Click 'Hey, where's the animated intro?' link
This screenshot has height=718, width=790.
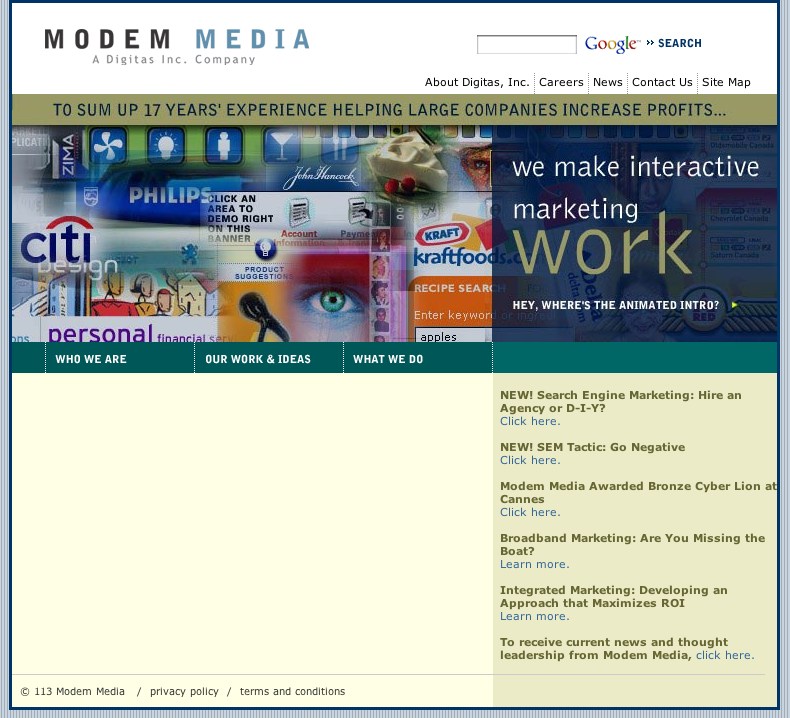(616, 305)
